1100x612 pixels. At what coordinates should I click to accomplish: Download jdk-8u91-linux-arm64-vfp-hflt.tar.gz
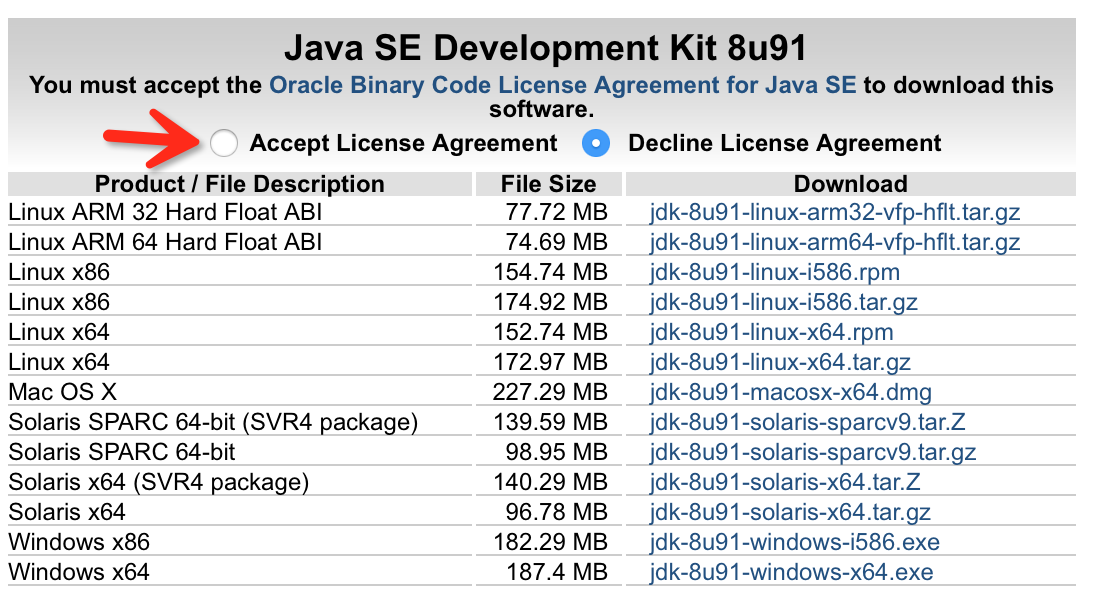point(835,243)
